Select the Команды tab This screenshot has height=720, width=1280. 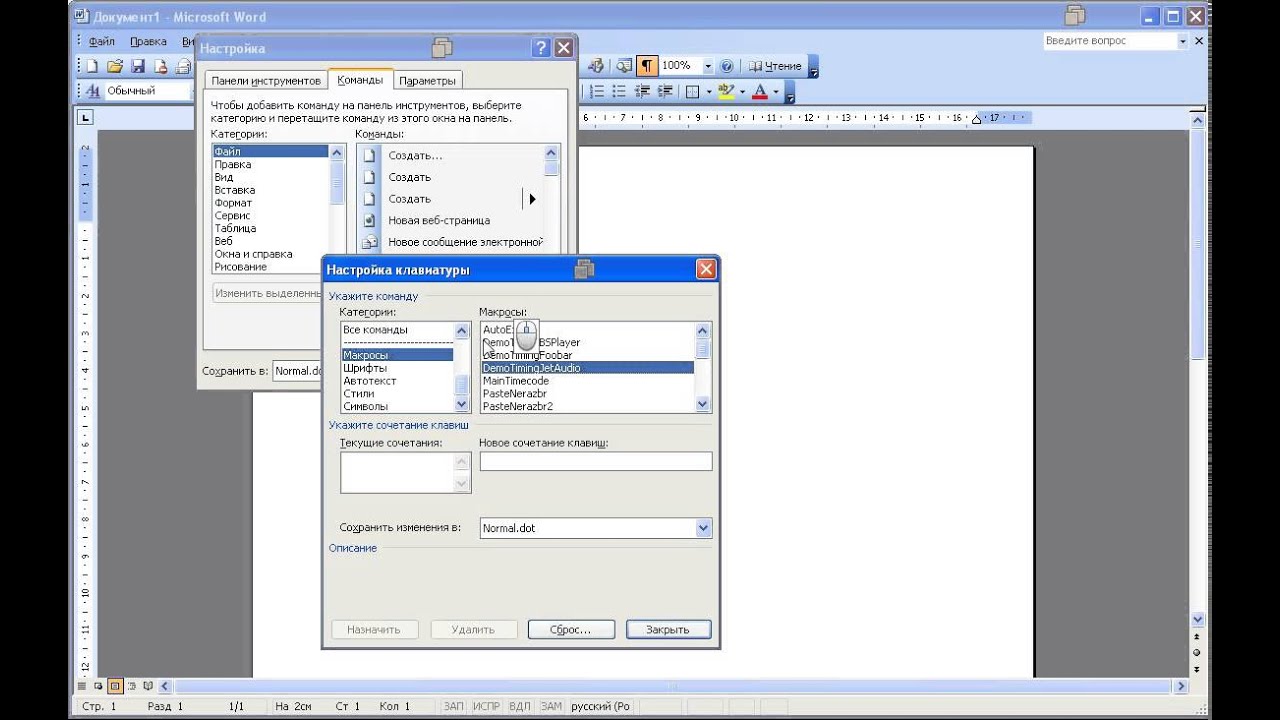click(x=360, y=80)
